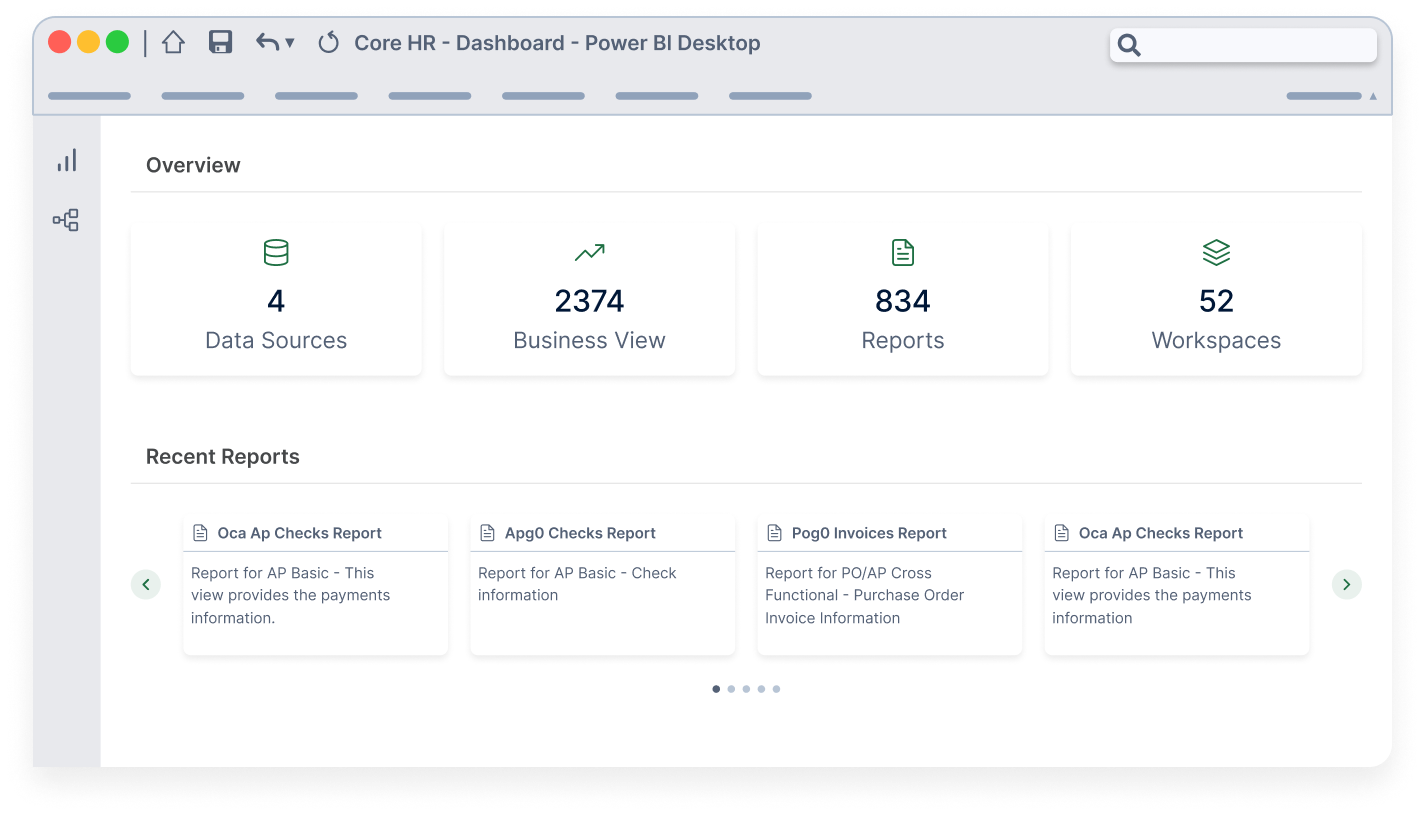Open the Undo history dropdown arrow
Screen dimensions: 1425x815
click(x=290, y=43)
